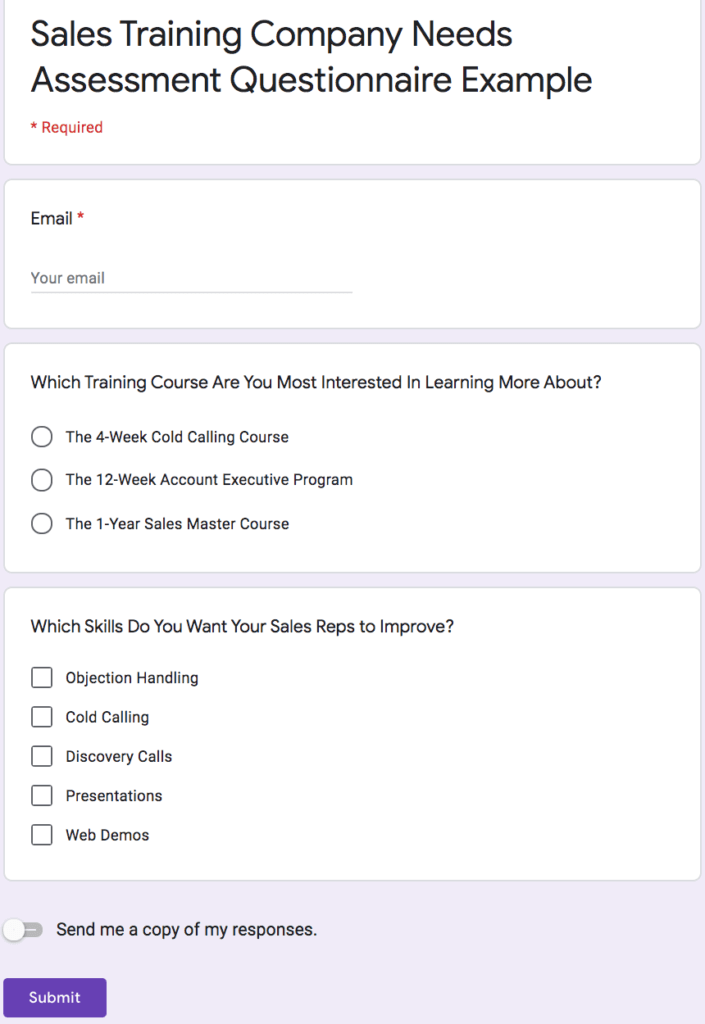Click the Send me a copy label text

pos(187,930)
